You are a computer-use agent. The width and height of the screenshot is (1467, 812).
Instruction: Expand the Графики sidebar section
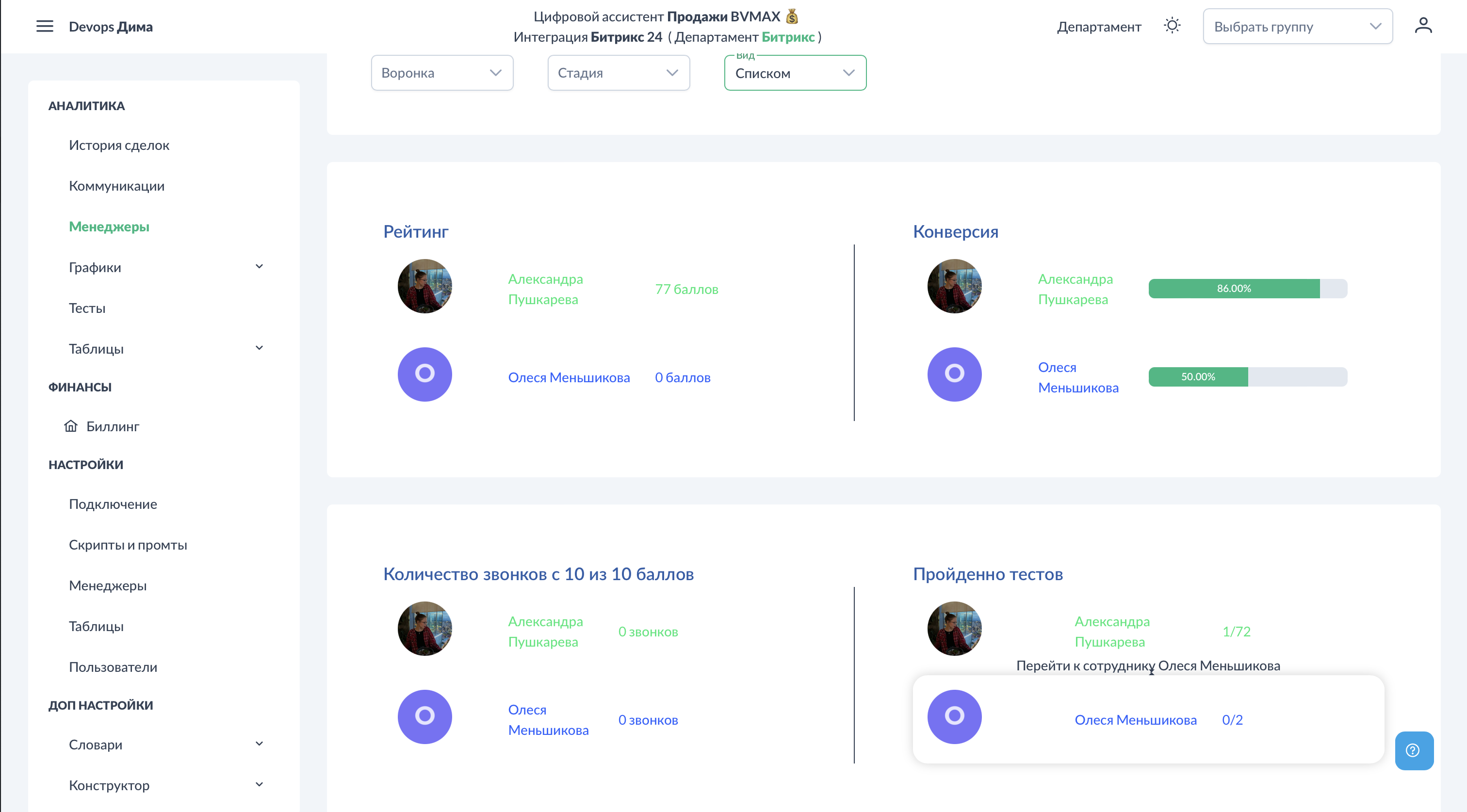coord(259,266)
